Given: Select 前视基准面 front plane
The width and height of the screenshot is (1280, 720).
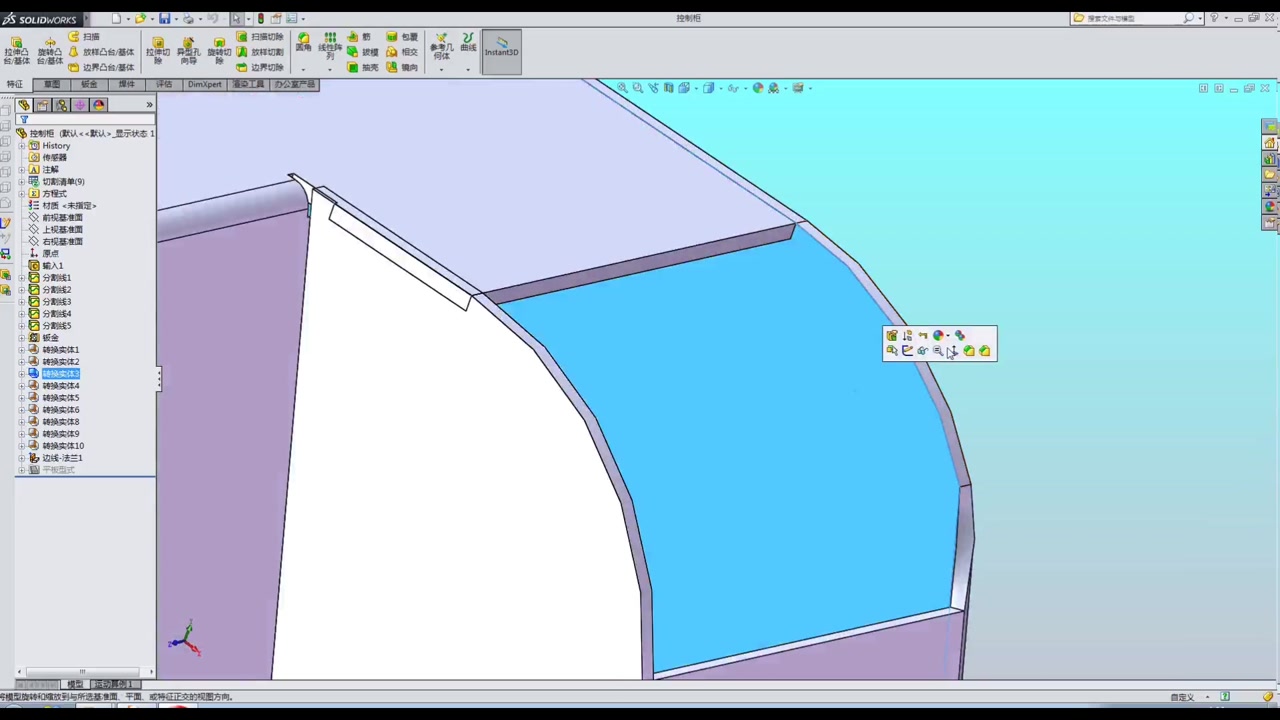Looking at the screenshot, I should point(62,218).
